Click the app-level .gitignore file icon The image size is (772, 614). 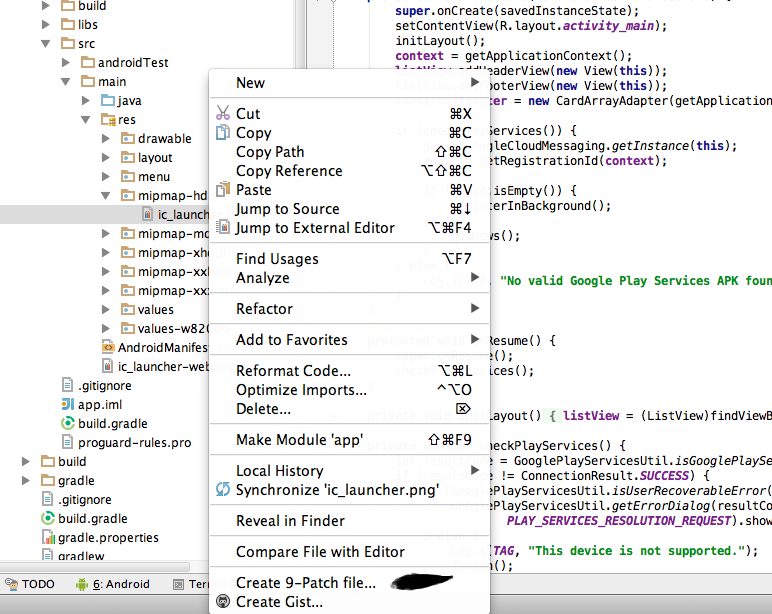67,385
